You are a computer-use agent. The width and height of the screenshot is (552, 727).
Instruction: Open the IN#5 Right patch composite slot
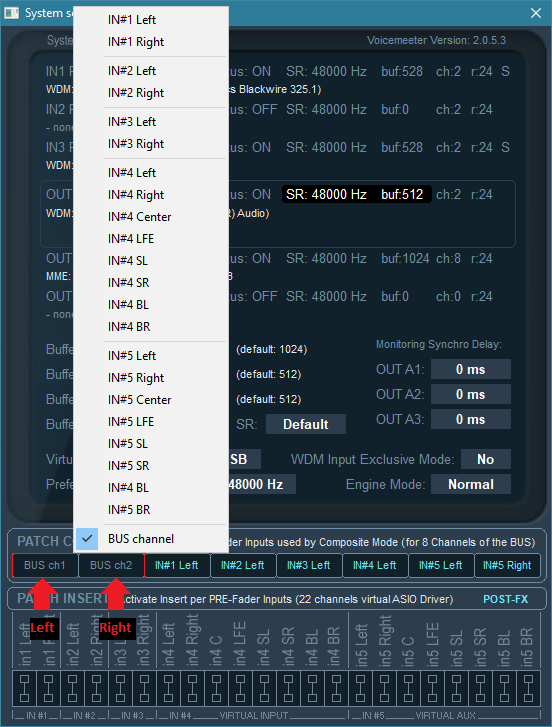(x=507, y=565)
